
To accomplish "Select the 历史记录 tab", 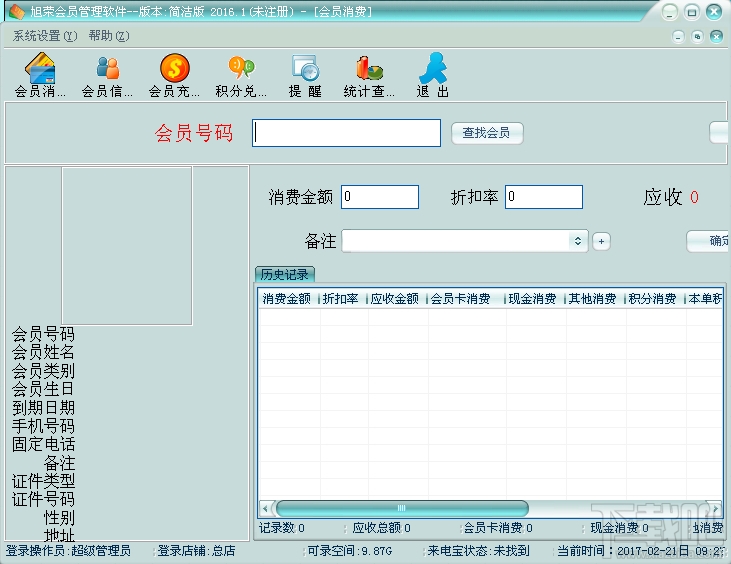I will (285, 274).
